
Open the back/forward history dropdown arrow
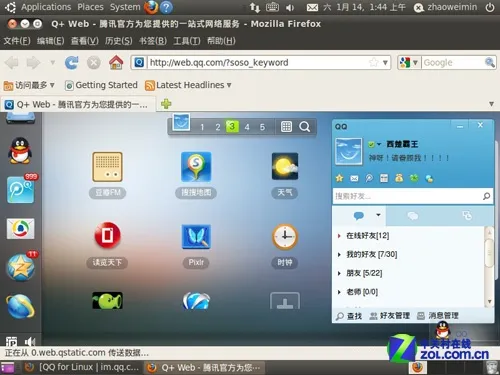point(52,62)
